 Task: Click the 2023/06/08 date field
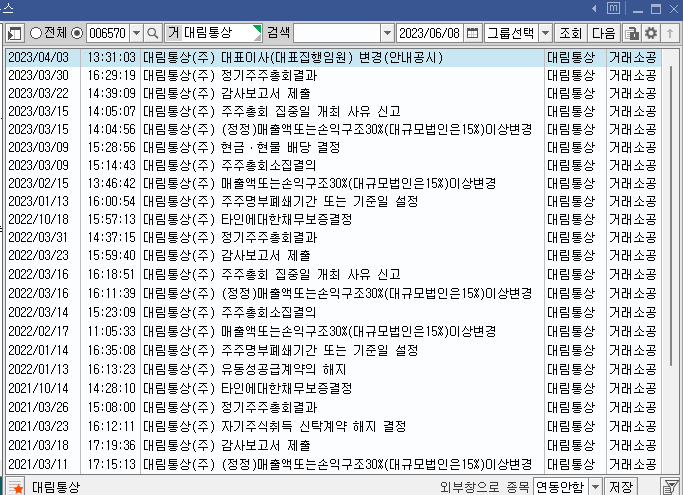(429, 33)
